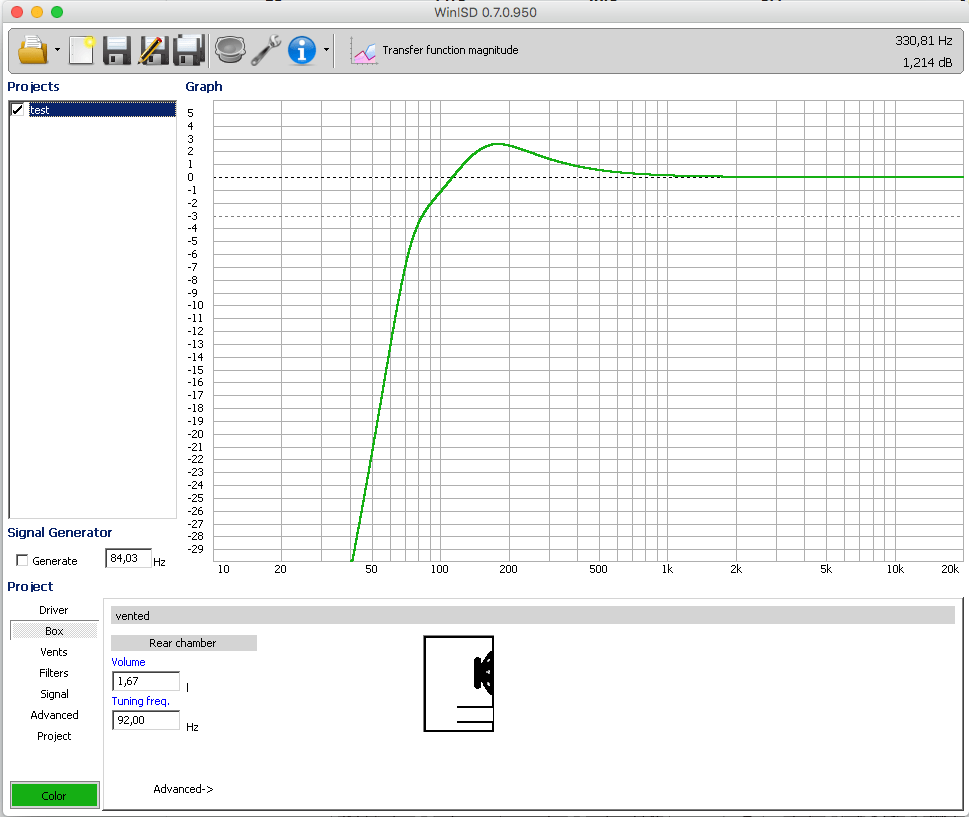Click the Tuning freq. field 92,00
The width and height of the screenshot is (969, 817).
[146, 720]
